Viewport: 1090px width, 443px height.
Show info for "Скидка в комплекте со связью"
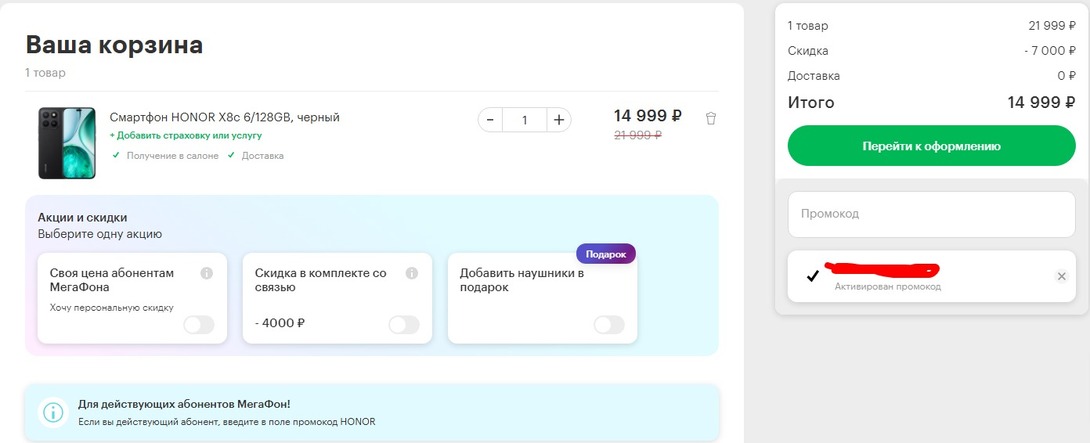(x=411, y=273)
